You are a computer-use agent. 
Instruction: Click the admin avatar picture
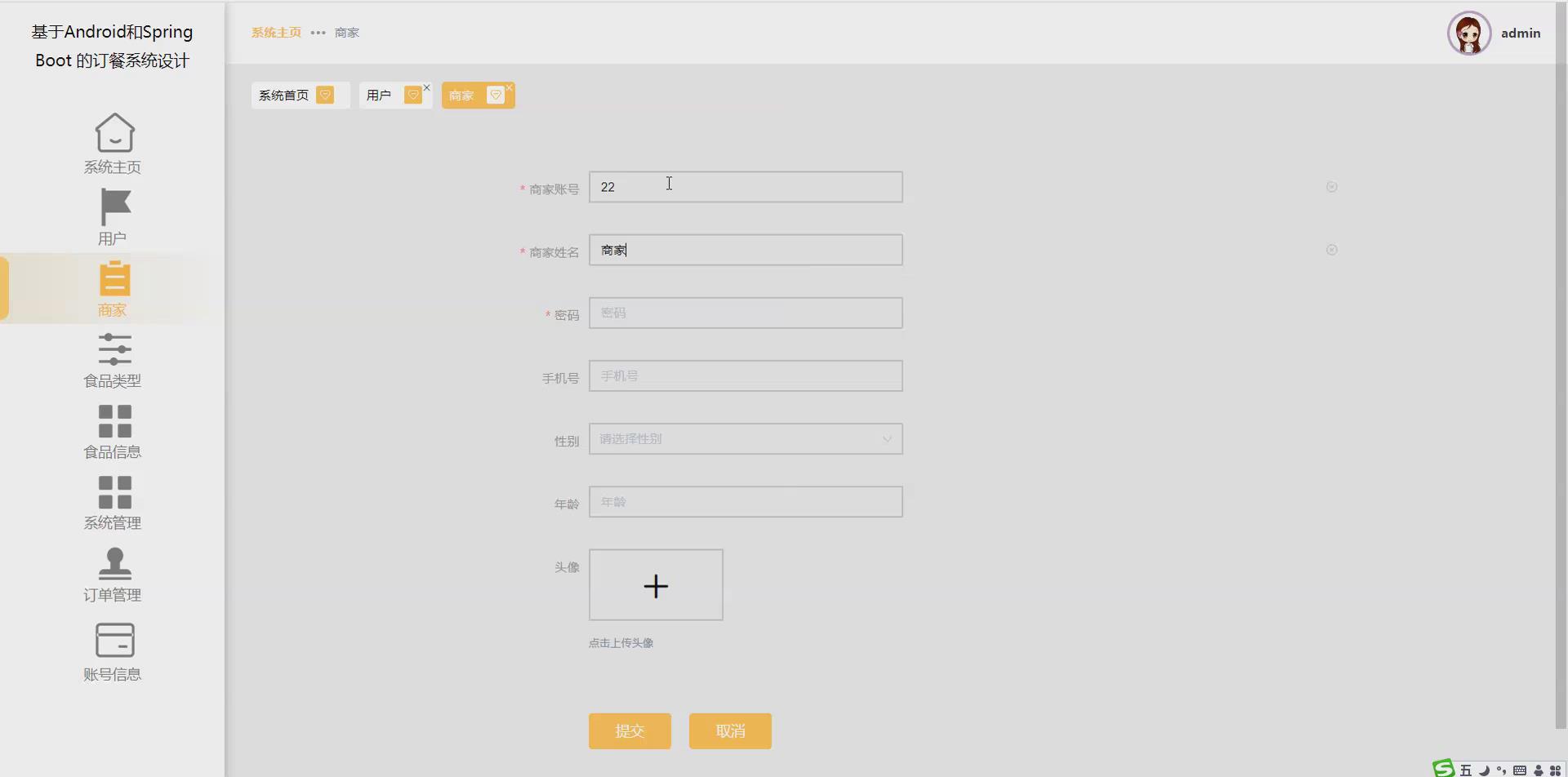click(x=1469, y=33)
